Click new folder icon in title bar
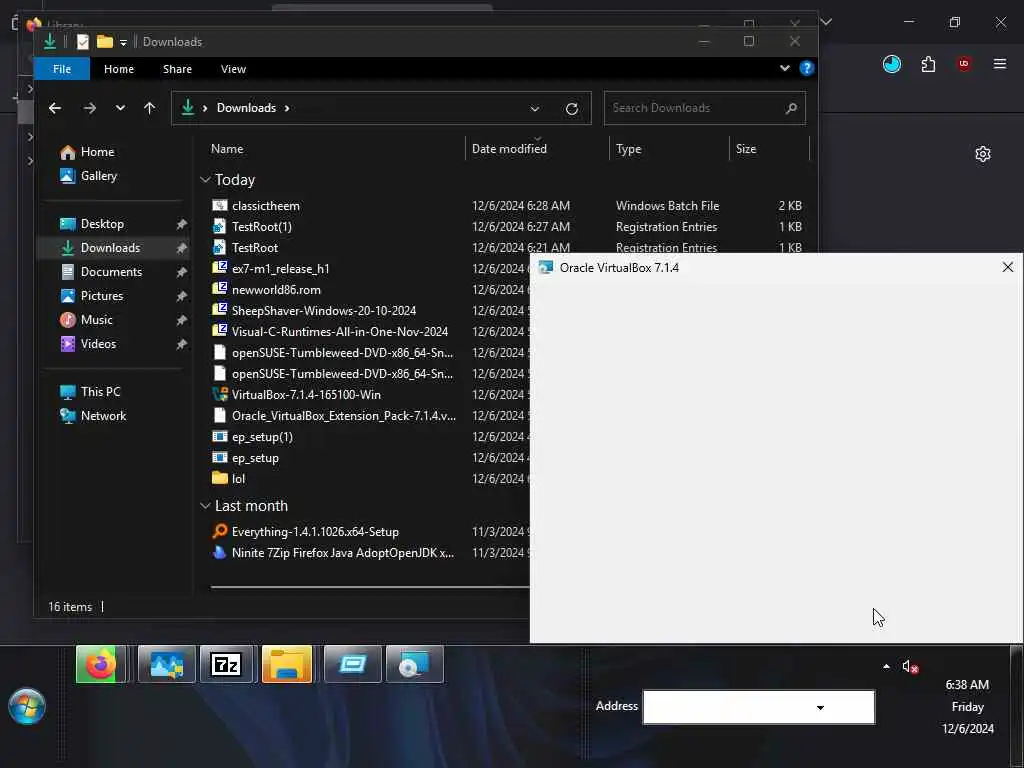The image size is (1024, 768). (x=104, y=42)
